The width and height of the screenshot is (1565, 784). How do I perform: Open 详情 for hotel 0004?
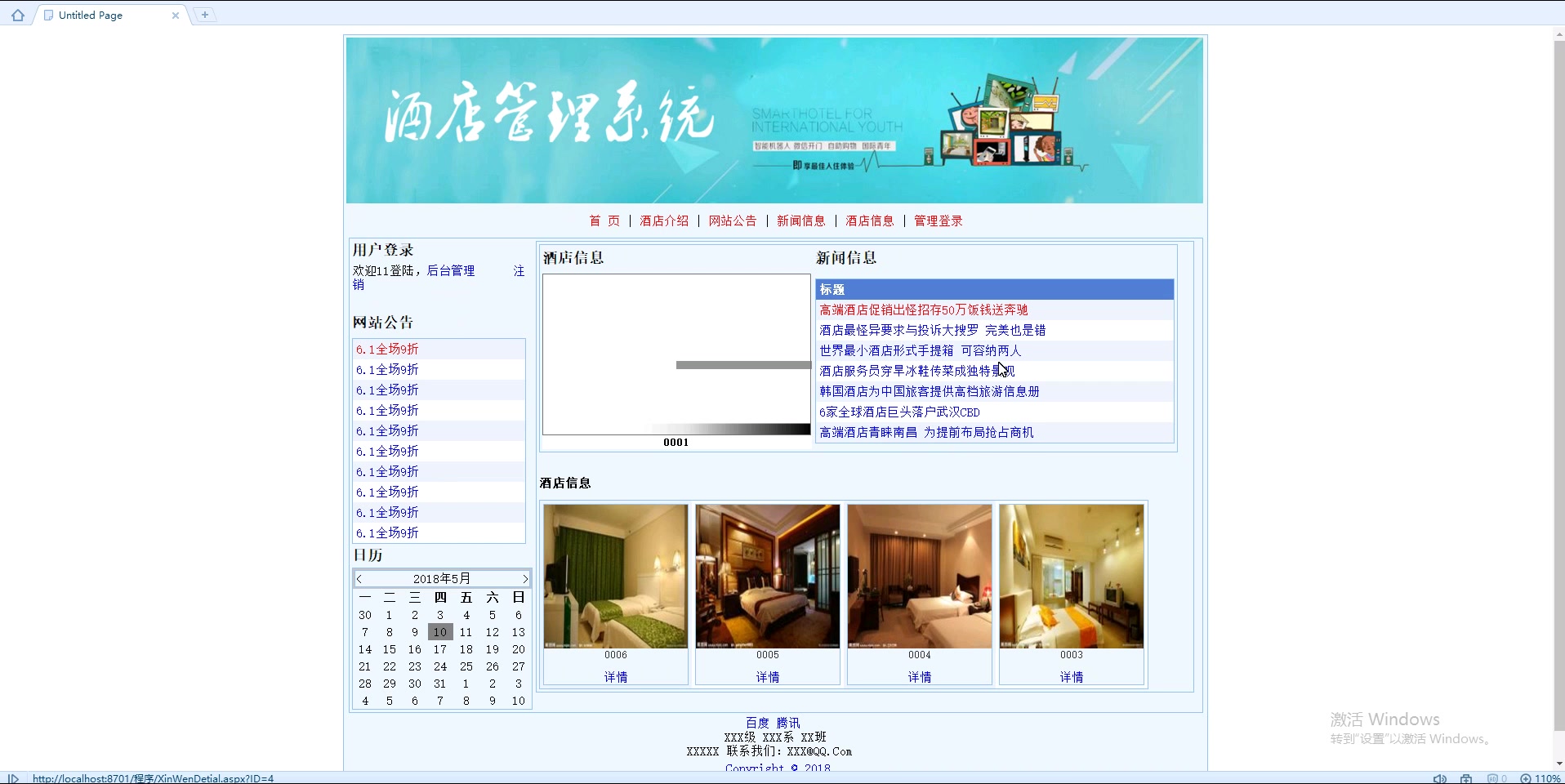click(920, 677)
